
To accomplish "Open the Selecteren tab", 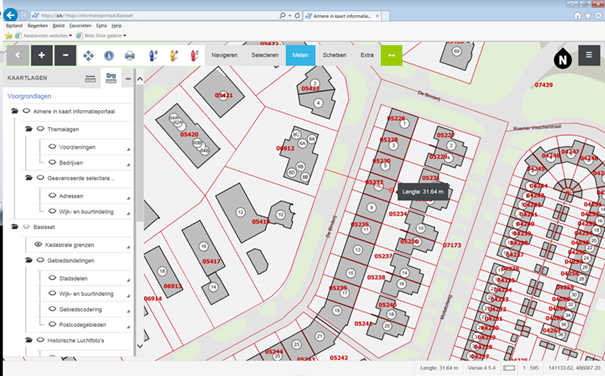I will pyautogui.click(x=265, y=55).
